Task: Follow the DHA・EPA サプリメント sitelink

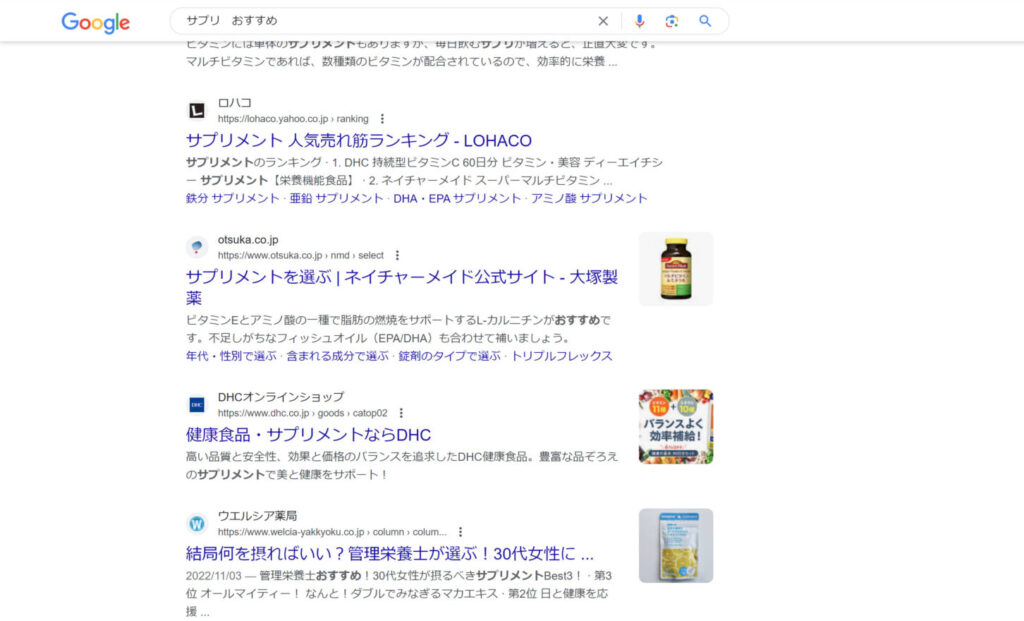Action: pyautogui.click(x=457, y=199)
